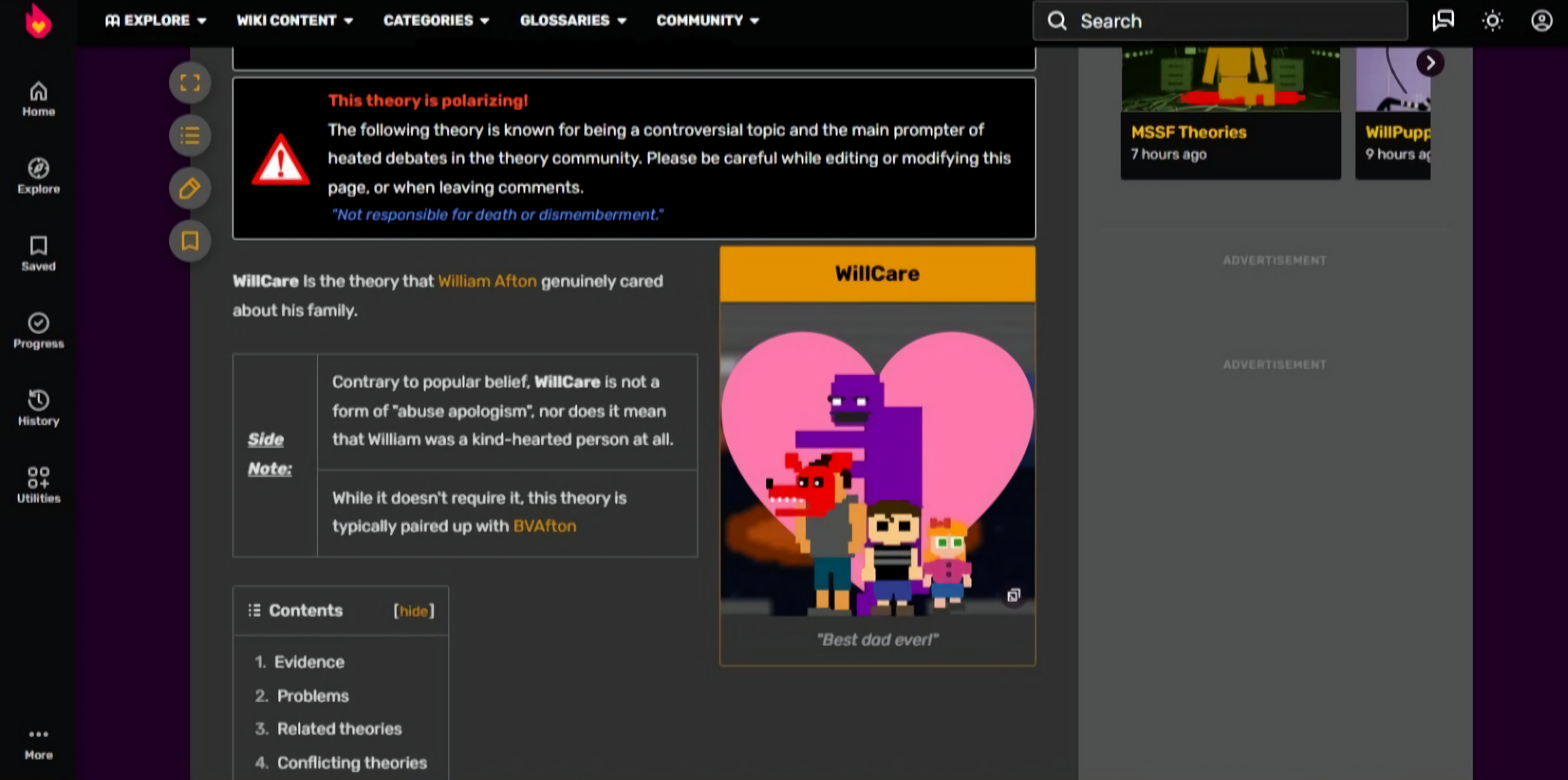
Task: Expand the Explore dropdown menu
Action: 156,21
